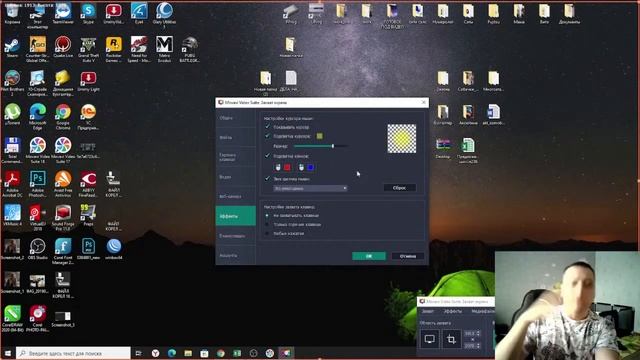Click the cursor highlight preview thumbnail

(402, 139)
